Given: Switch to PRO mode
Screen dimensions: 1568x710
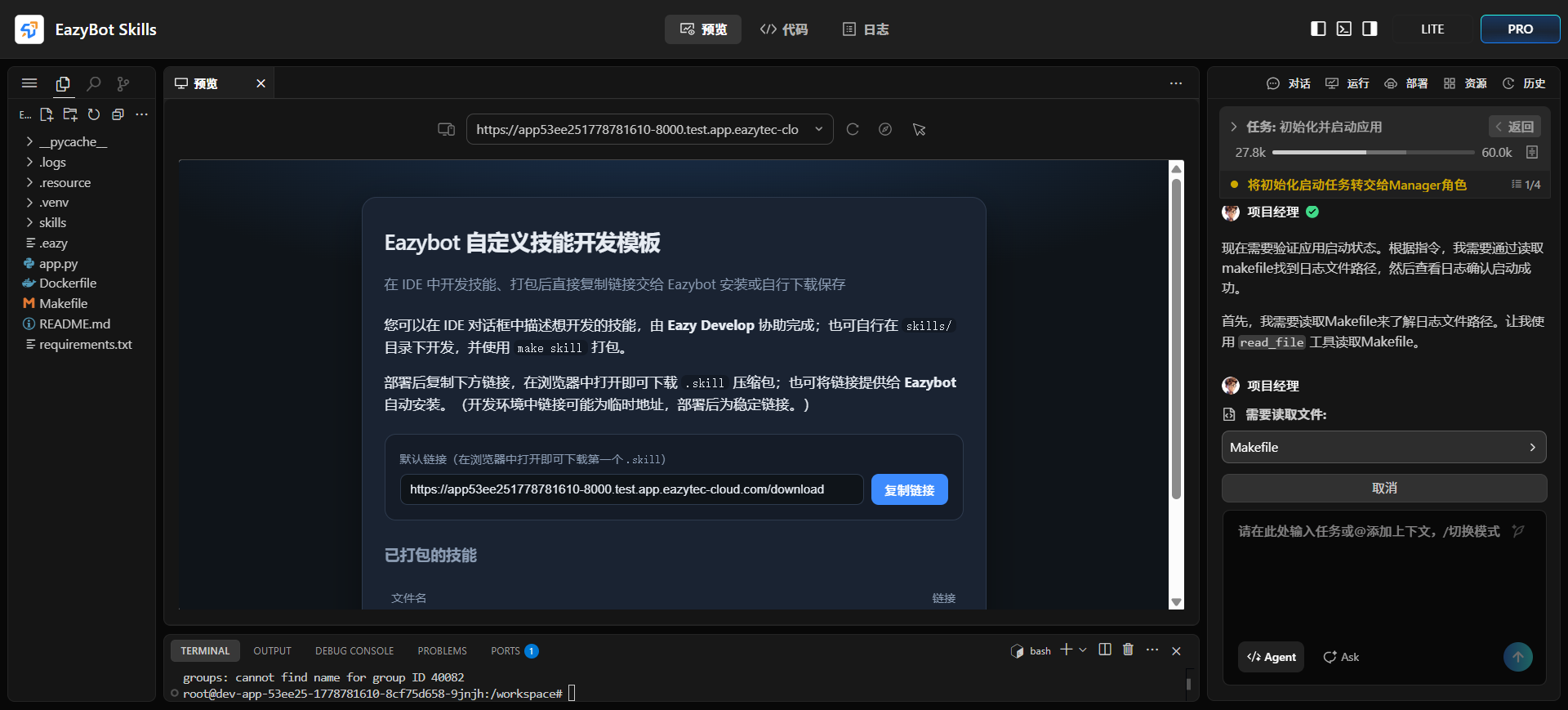Looking at the screenshot, I should (x=1520, y=29).
